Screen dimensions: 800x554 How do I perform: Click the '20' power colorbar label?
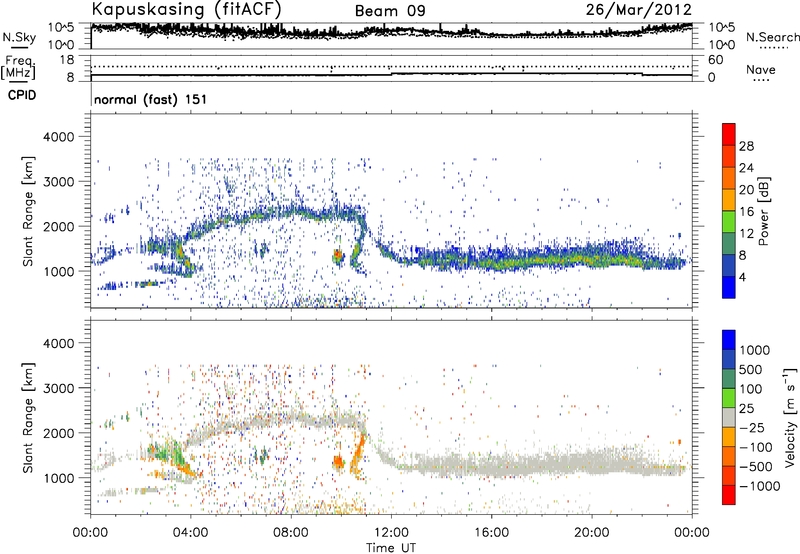[x=746, y=190]
